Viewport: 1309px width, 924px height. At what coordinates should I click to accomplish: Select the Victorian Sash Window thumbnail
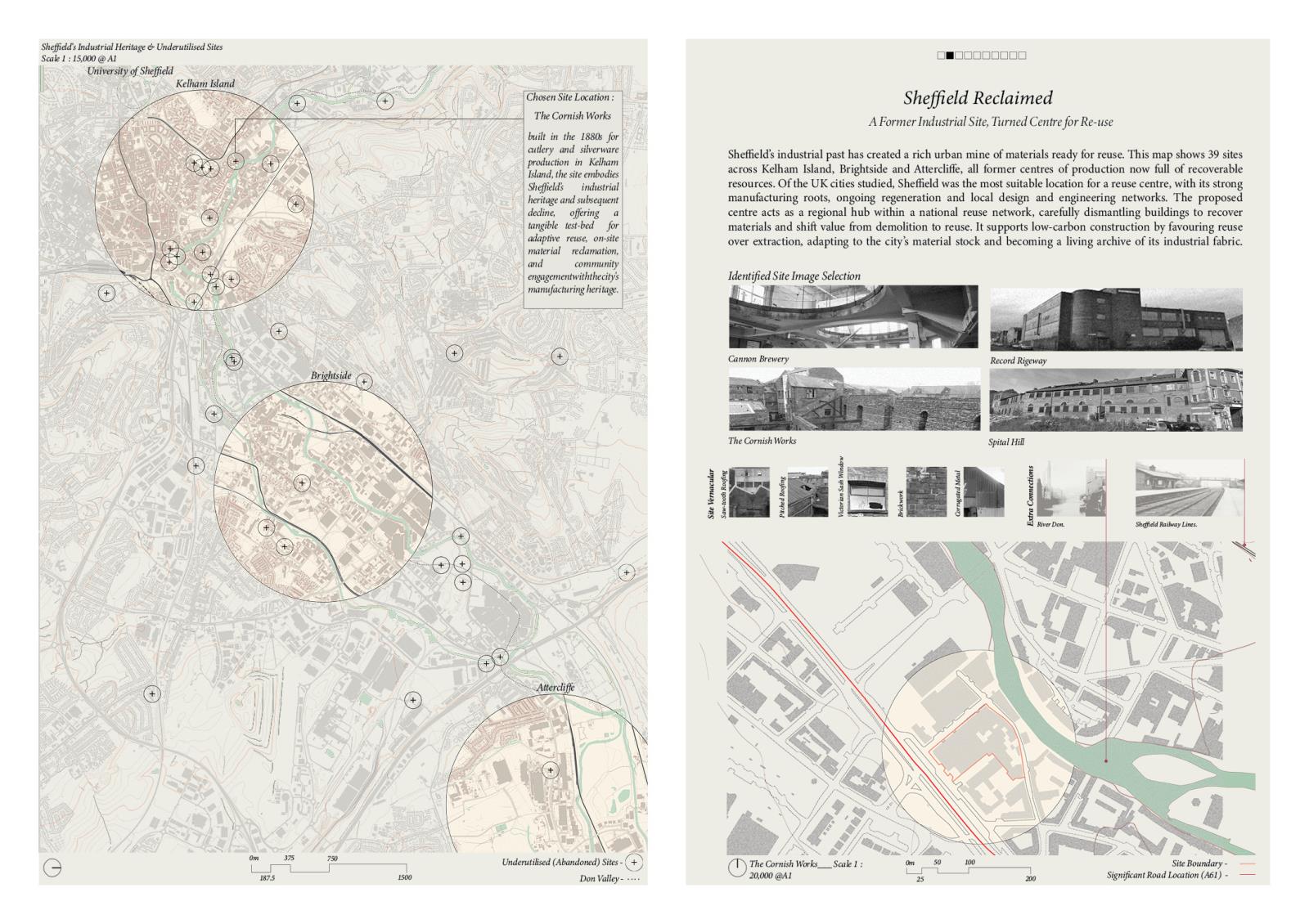pyautogui.click(x=867, y=491)
